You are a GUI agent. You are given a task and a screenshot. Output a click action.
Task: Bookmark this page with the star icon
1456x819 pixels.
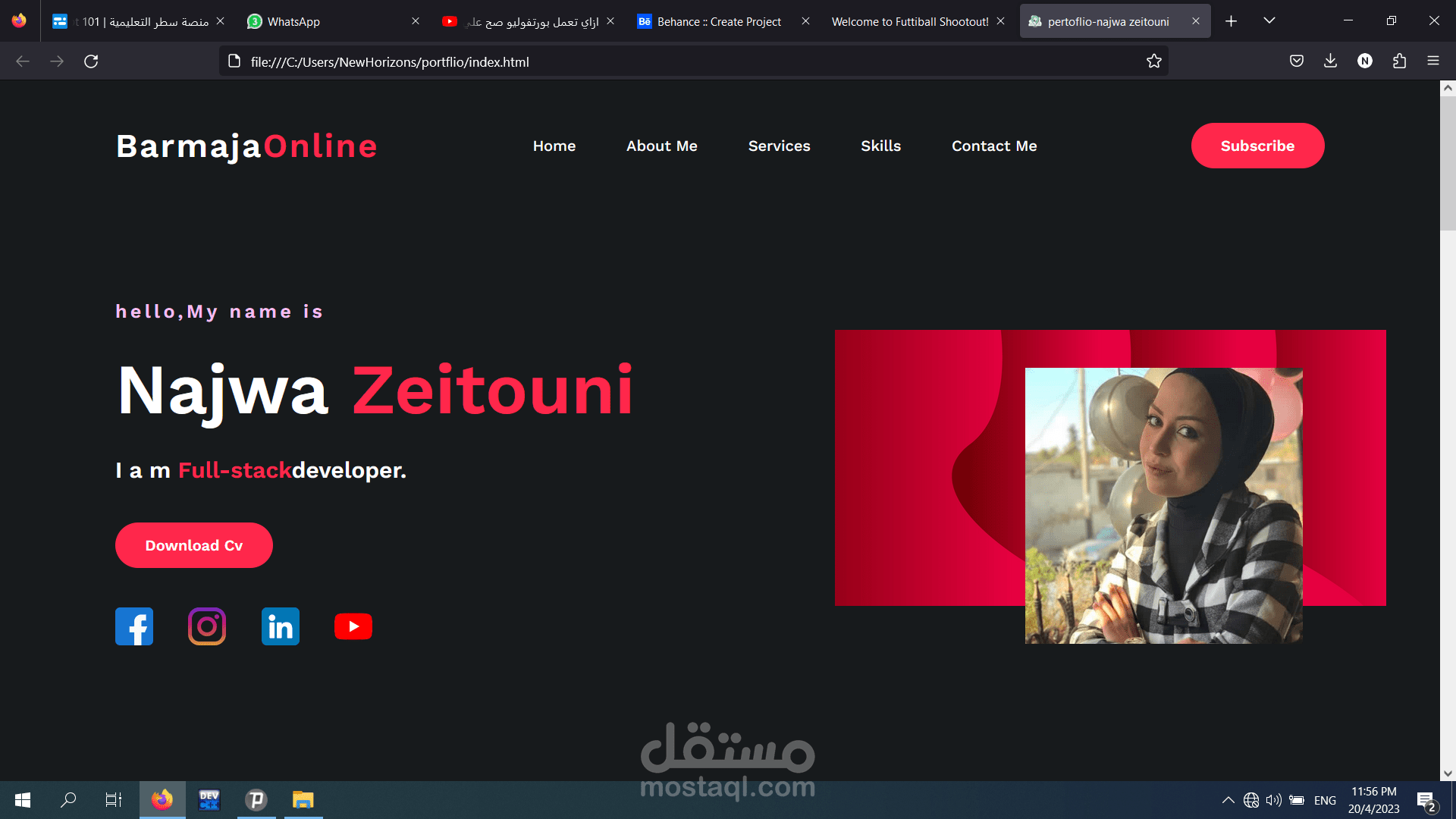pos(1153,61)
